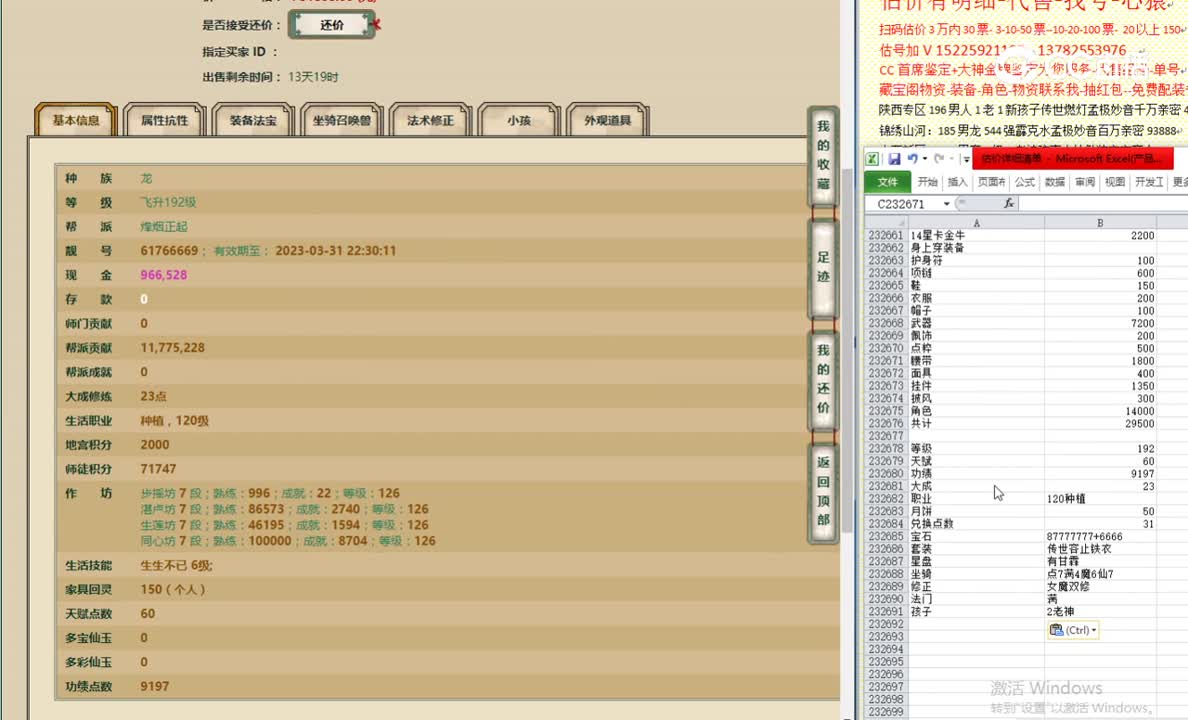1188x720 pixels.
Task: Click cell with value 14000
Action: (x=1100, y=411)
